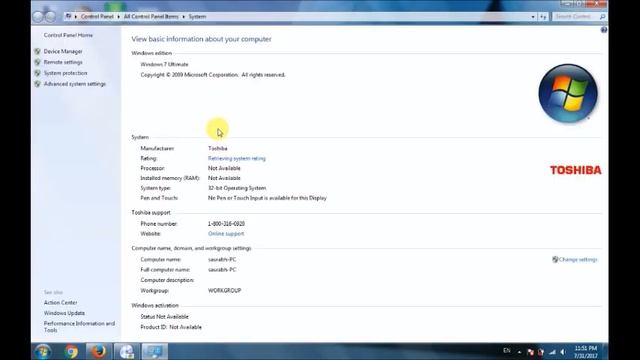Open System protection link

pos(65,73)
